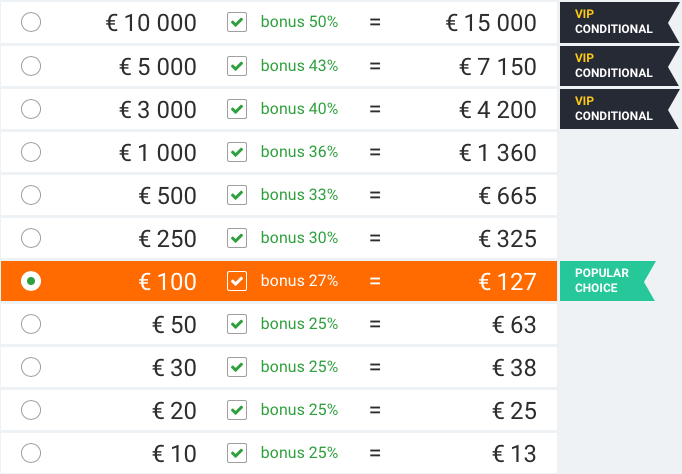Click the VIP Conditional badge for € 7 150
This screenshot has width=682, height=474.
pyautogui.click(x=619, y=66)
